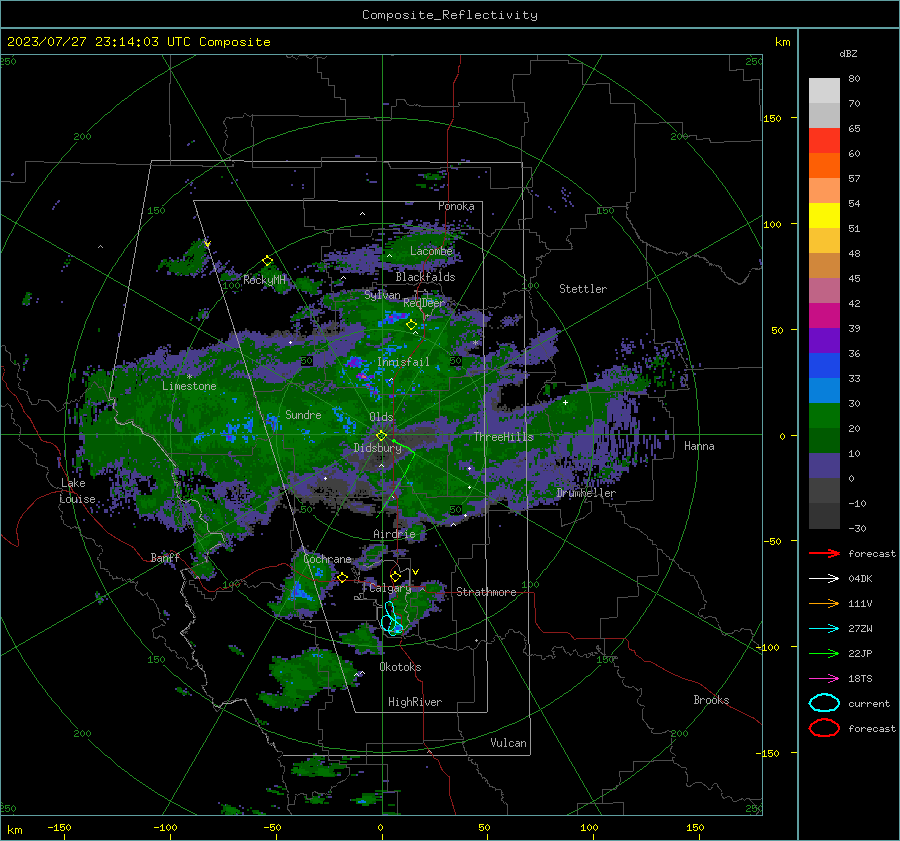Select the pink 42-45 dBZ swatch
Image resolution: width=900 pixels, height=841 pixels.
tap(824, 290)
